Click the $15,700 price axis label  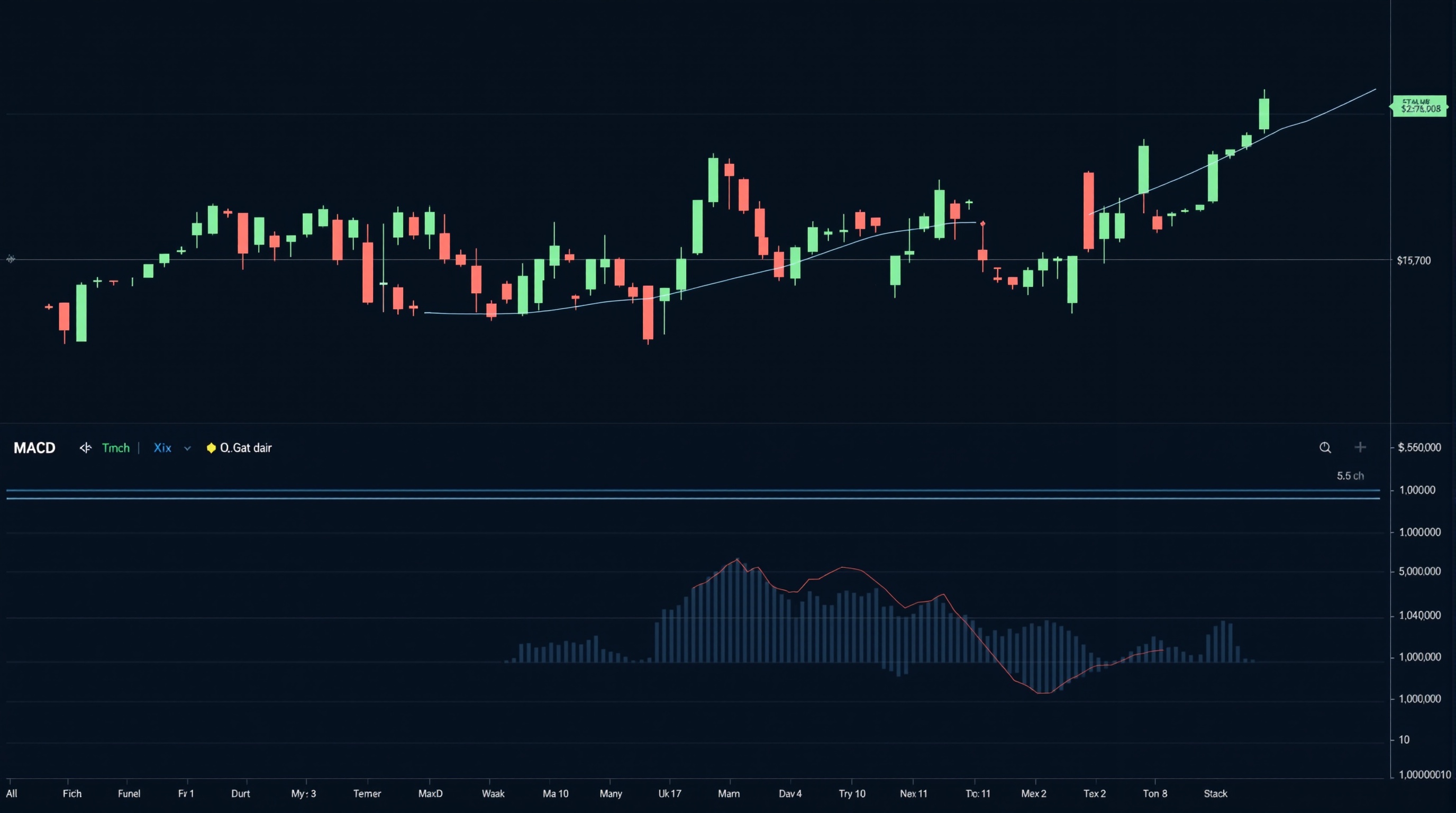click(1414, 260)
